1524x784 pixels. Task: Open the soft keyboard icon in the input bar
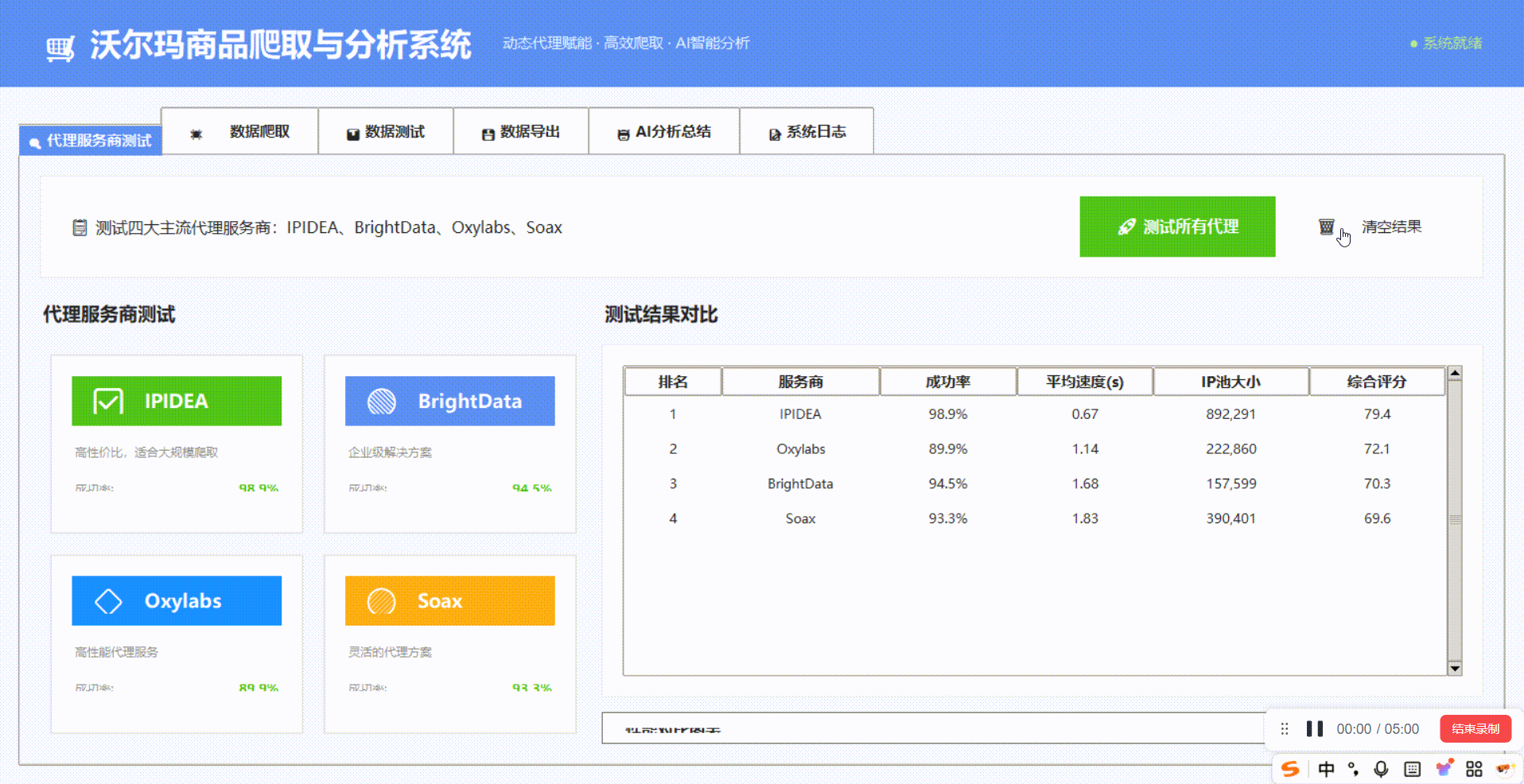coord(1413,769)
